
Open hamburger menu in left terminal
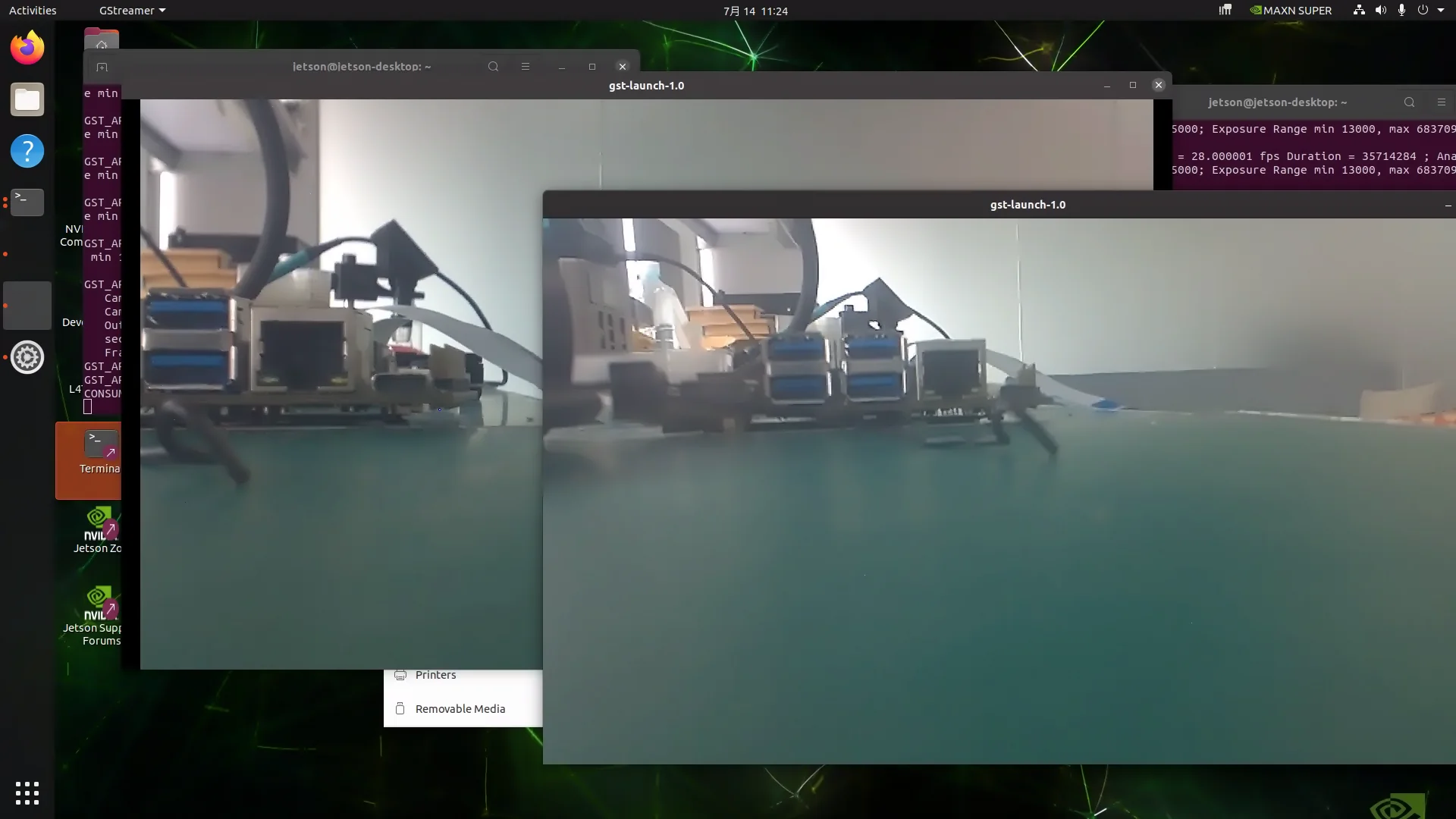[x=526, y=67]
